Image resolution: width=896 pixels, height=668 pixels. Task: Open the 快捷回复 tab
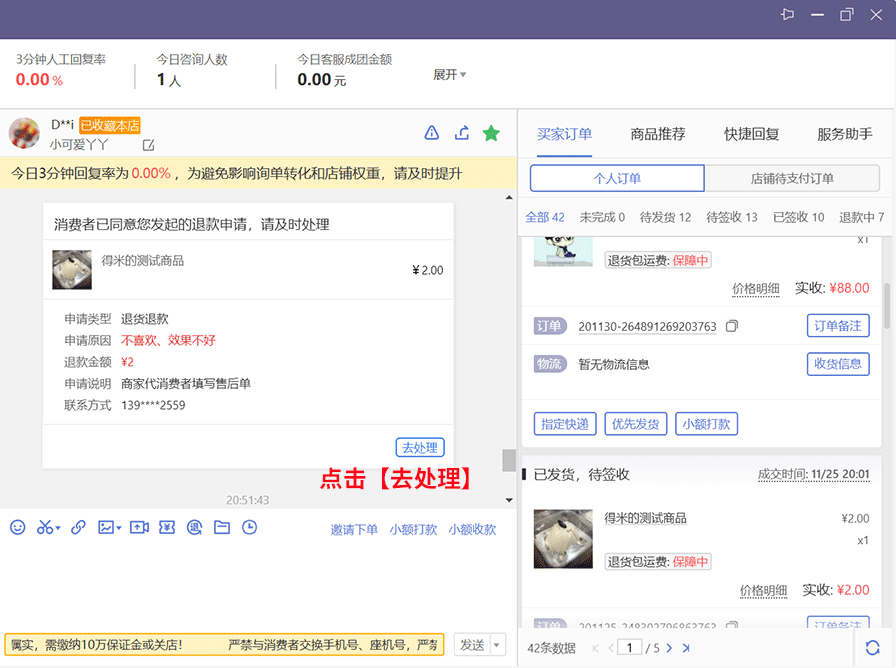tap(751, 134)
